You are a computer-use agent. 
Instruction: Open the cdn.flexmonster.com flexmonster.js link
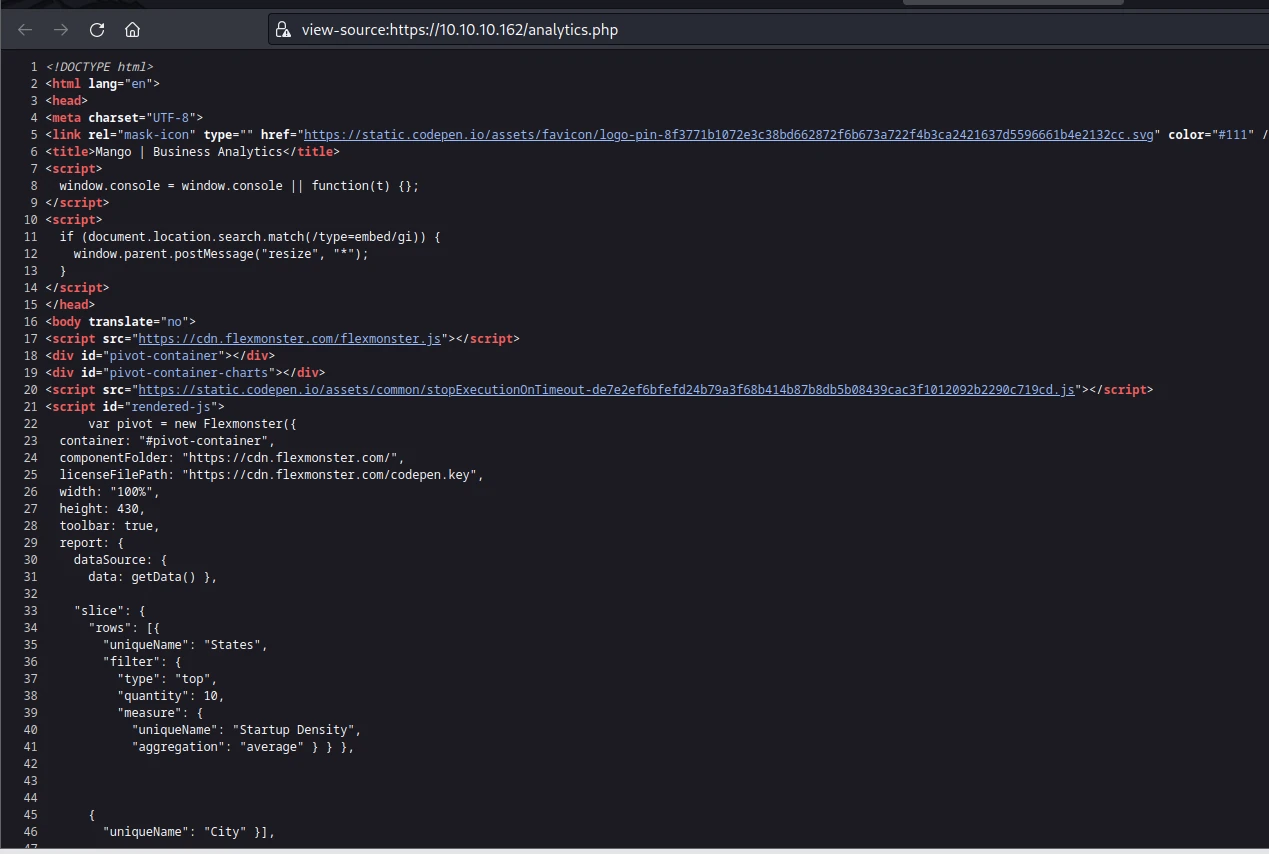[x=289, y=338]
